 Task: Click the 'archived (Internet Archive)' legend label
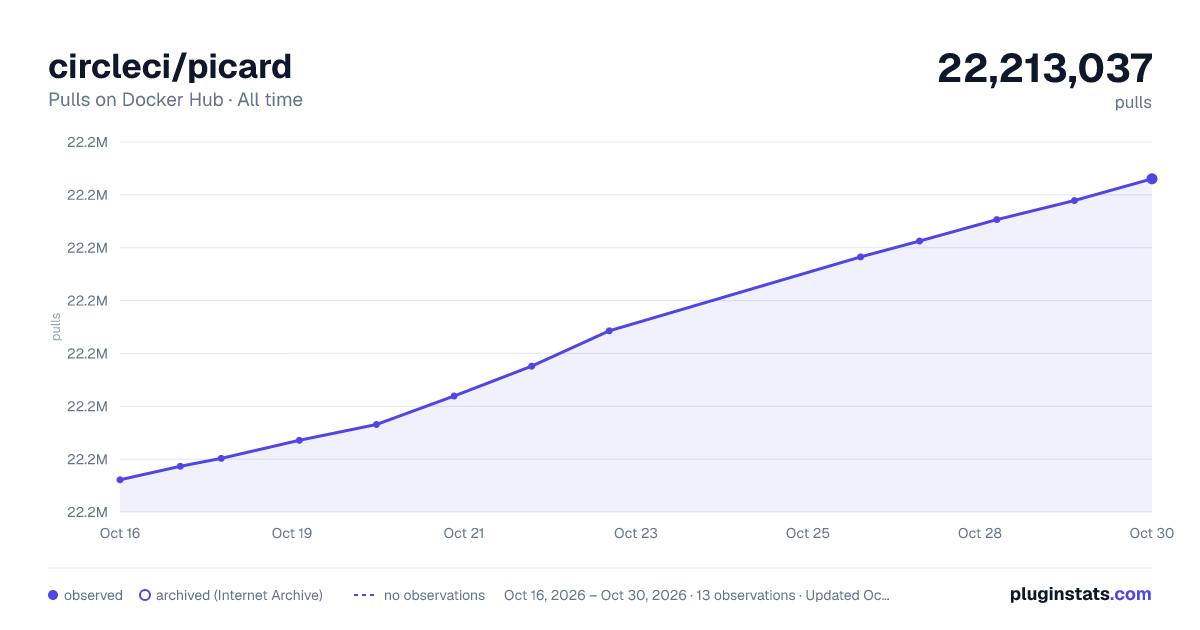click(x=239, y=595)
